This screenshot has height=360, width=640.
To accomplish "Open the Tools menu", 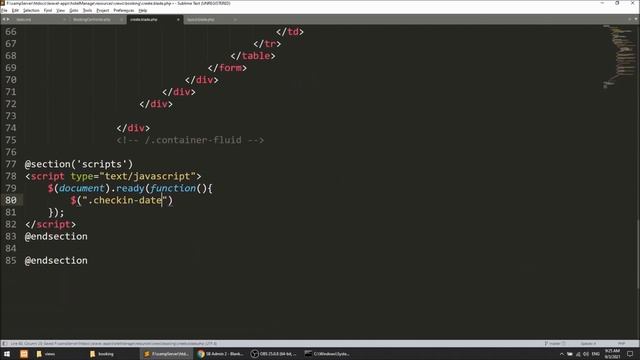I will point(87,10).
